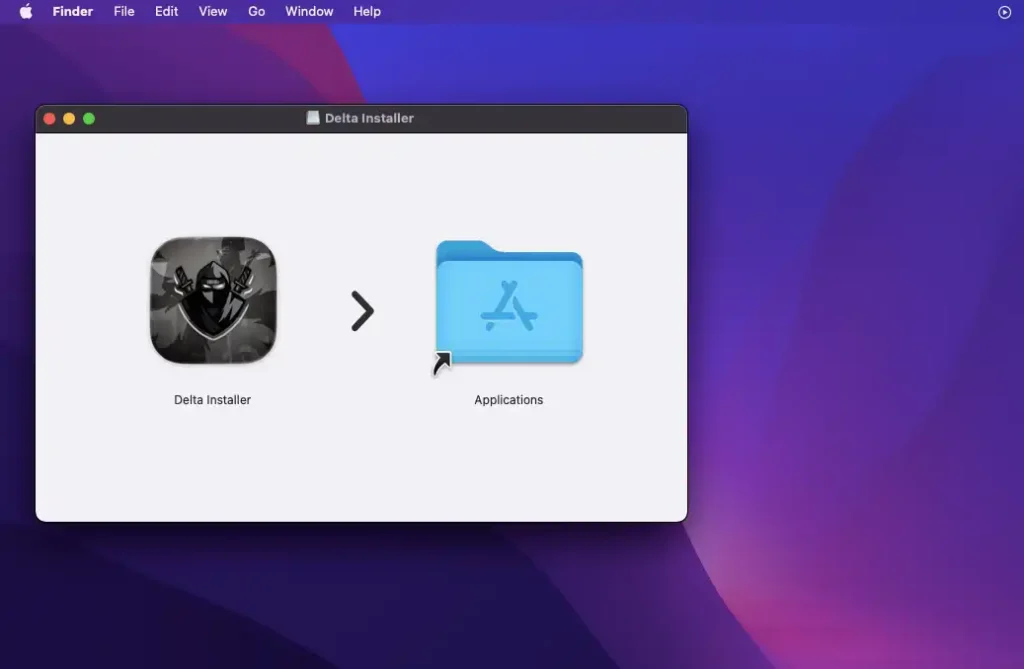Select the Applications folder shortcut icon
The height and width of the screenshot is (669, 1024).
point(509,303)
